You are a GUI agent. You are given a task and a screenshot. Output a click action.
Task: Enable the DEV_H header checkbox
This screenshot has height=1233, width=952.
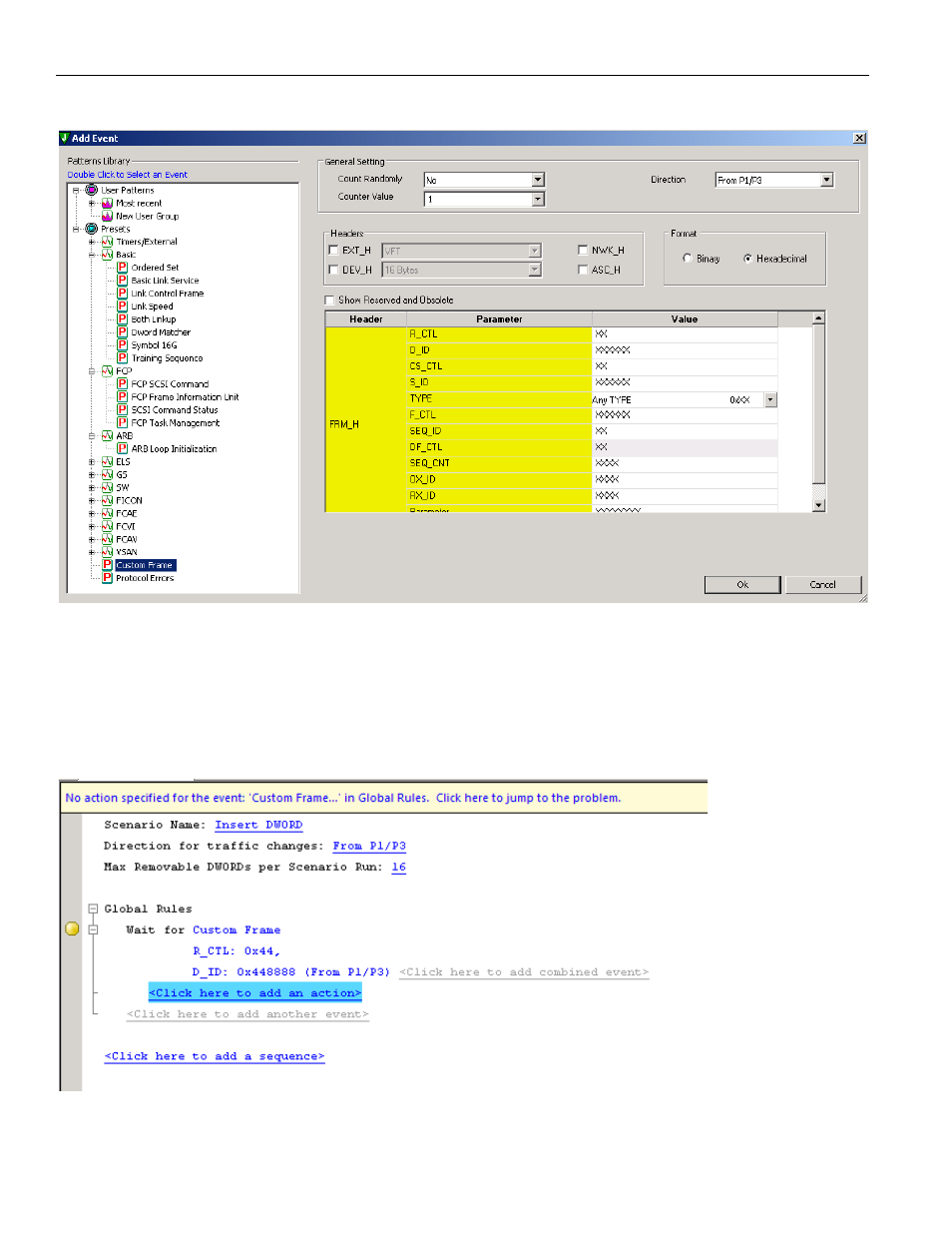333,270
